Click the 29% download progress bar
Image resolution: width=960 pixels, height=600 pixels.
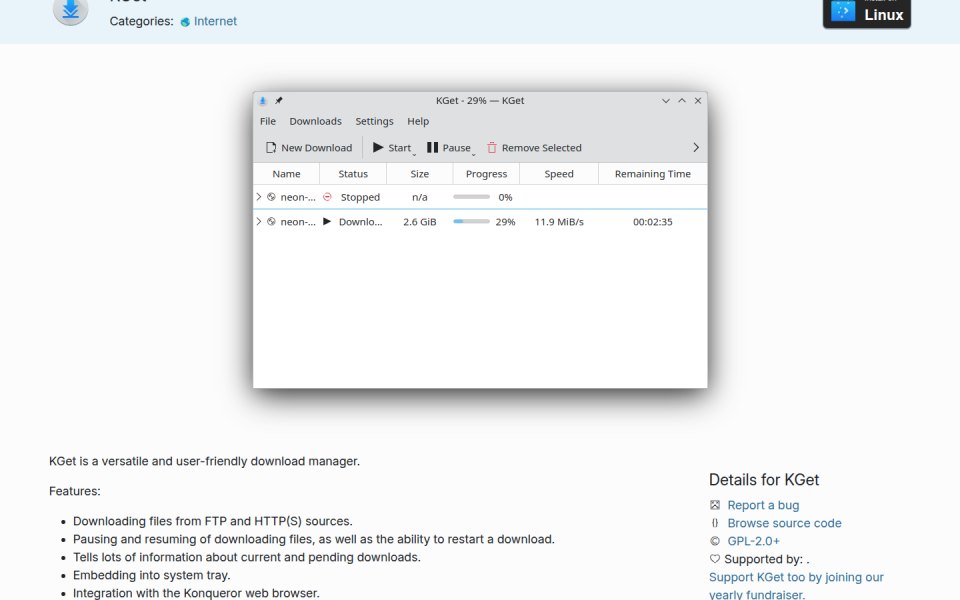tap(471, 222)
